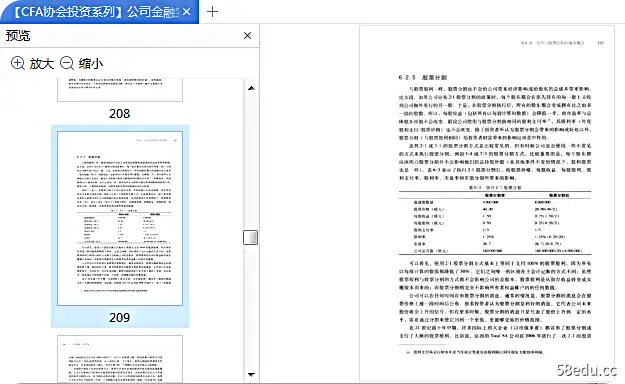Select the highlighted page 209 thumbnail
Viewport: 625px width, 384px height.
[x=120, y=219]
